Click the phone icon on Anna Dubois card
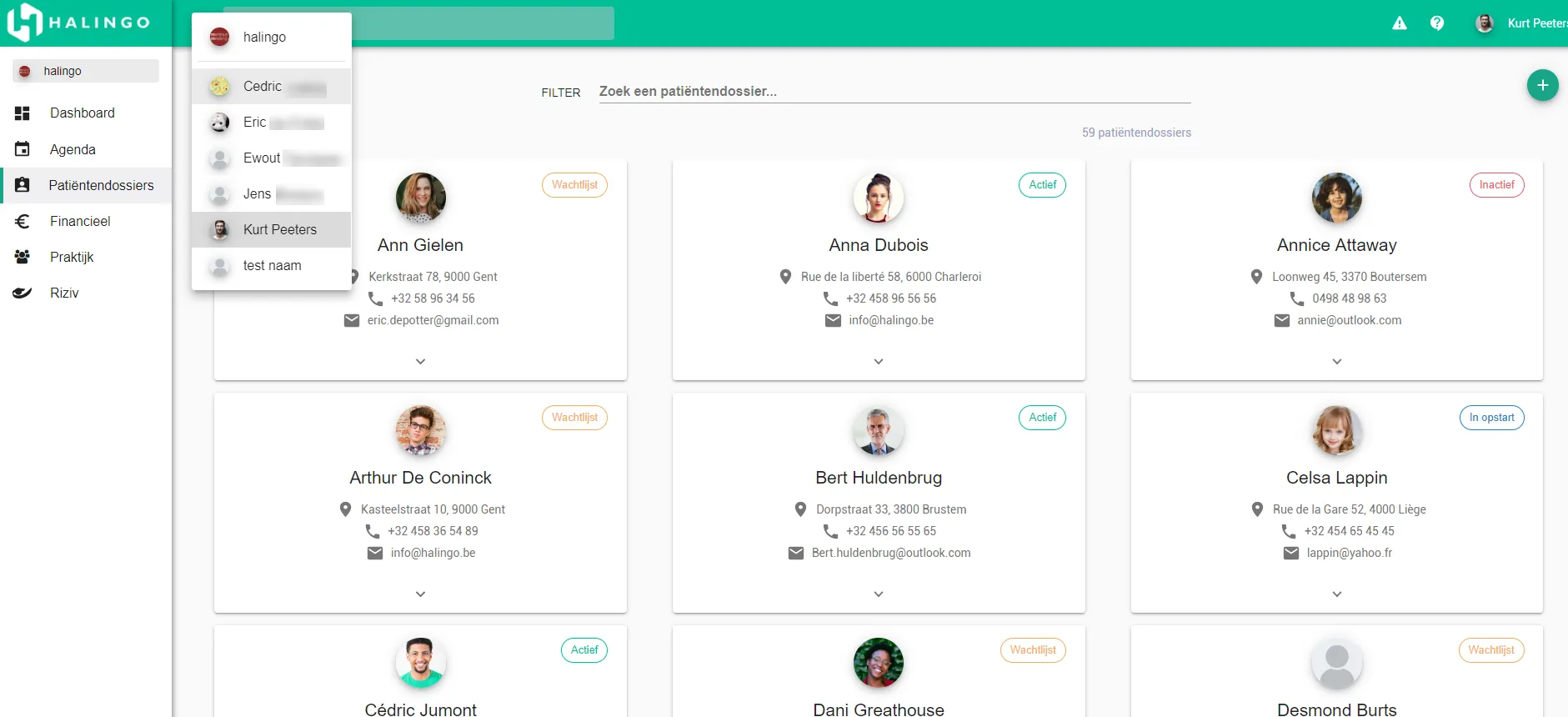This screenshot has width=1568, height=717. click(830, 298)
